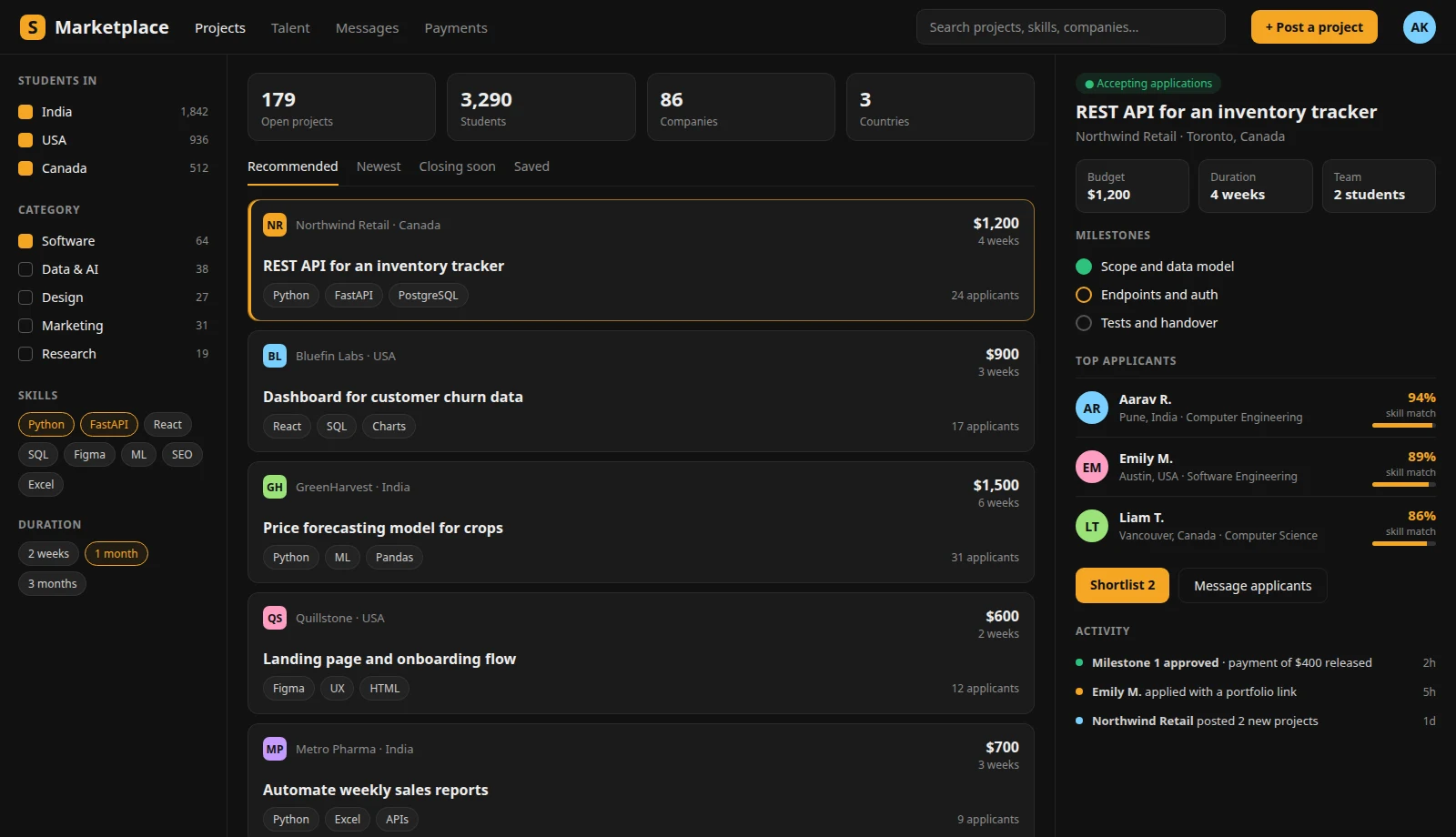Enable the Research category filter
1456x837 pixels.
coord(25,354)
